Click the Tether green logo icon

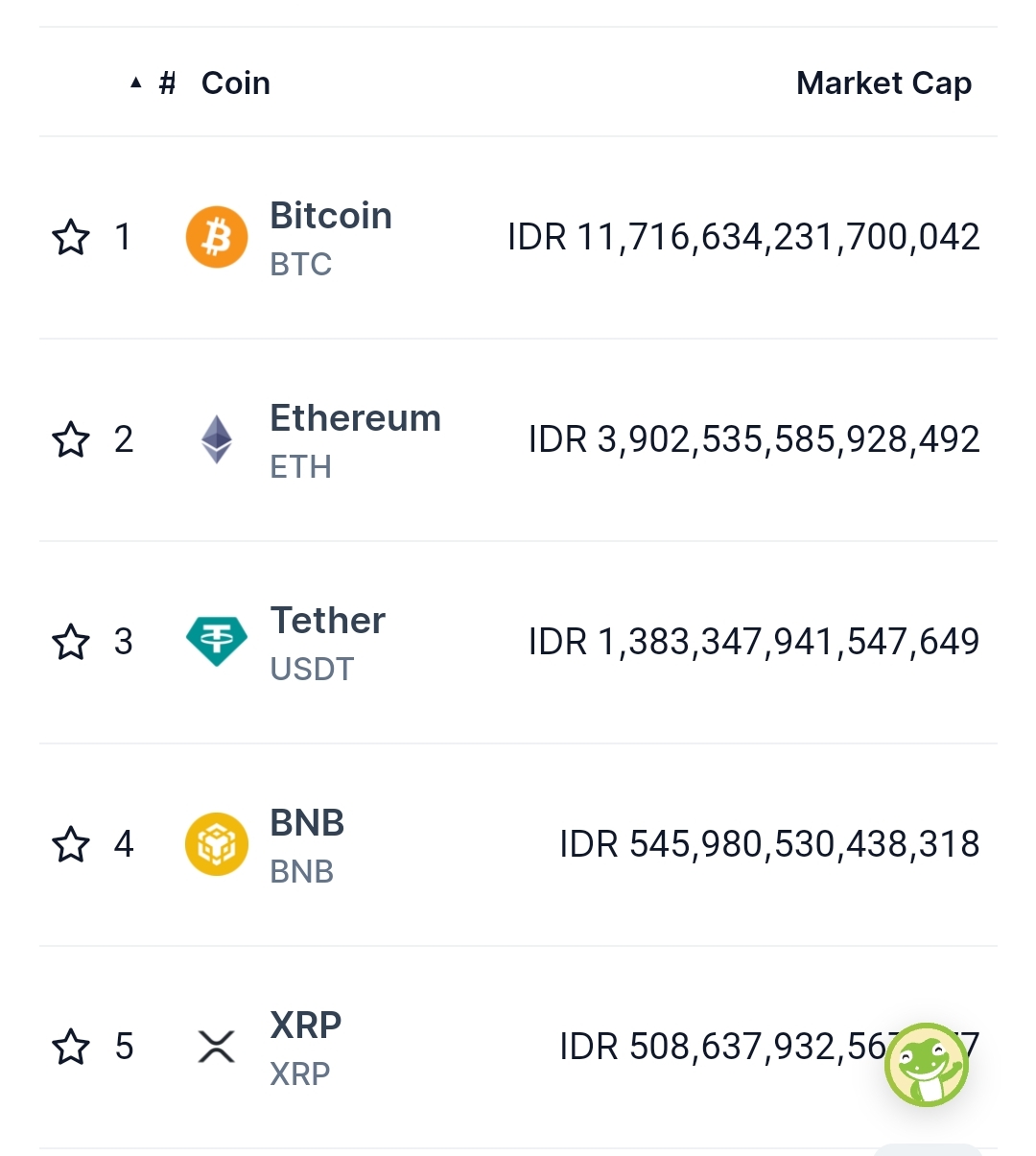tap(216, 642)
